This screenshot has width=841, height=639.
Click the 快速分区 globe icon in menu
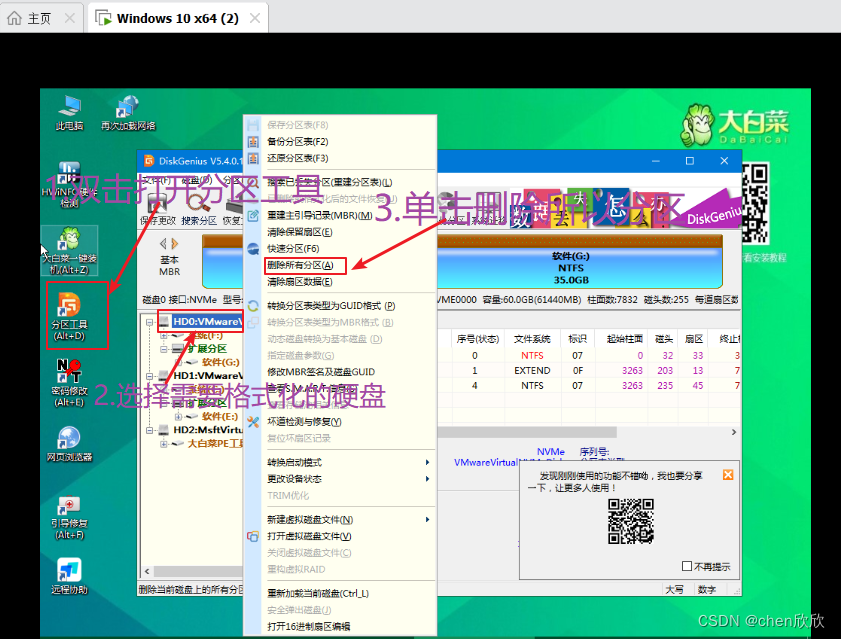point(253,248)
